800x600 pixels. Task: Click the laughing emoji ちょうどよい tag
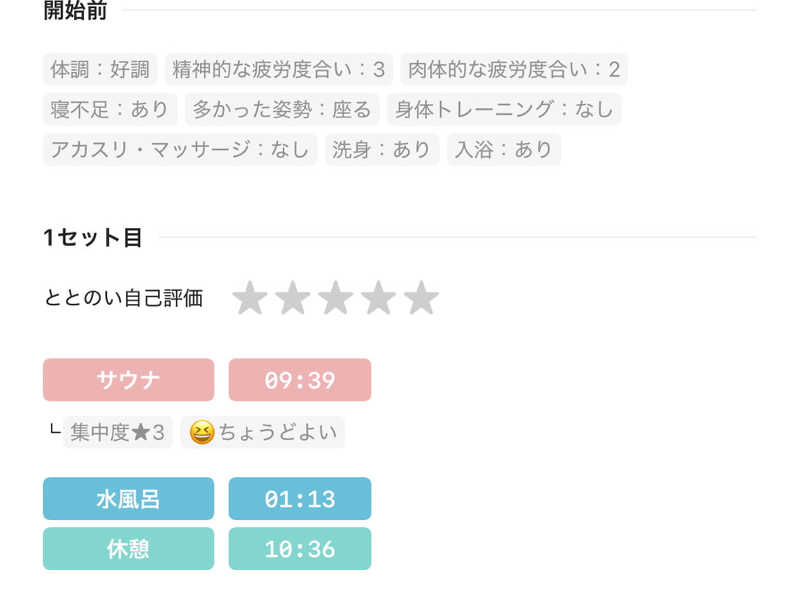tap(263, 432)
